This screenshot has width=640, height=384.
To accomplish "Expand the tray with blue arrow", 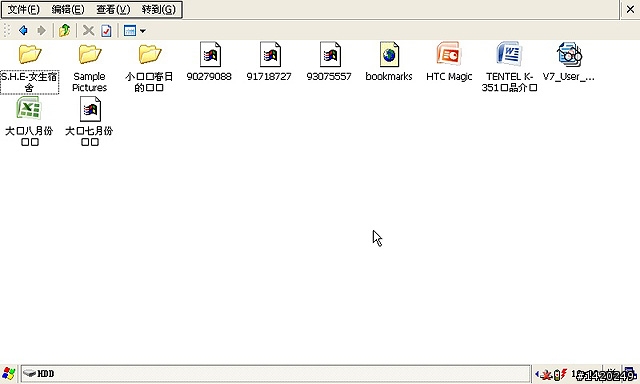I will pyautogui.click(x=537, y=373).
